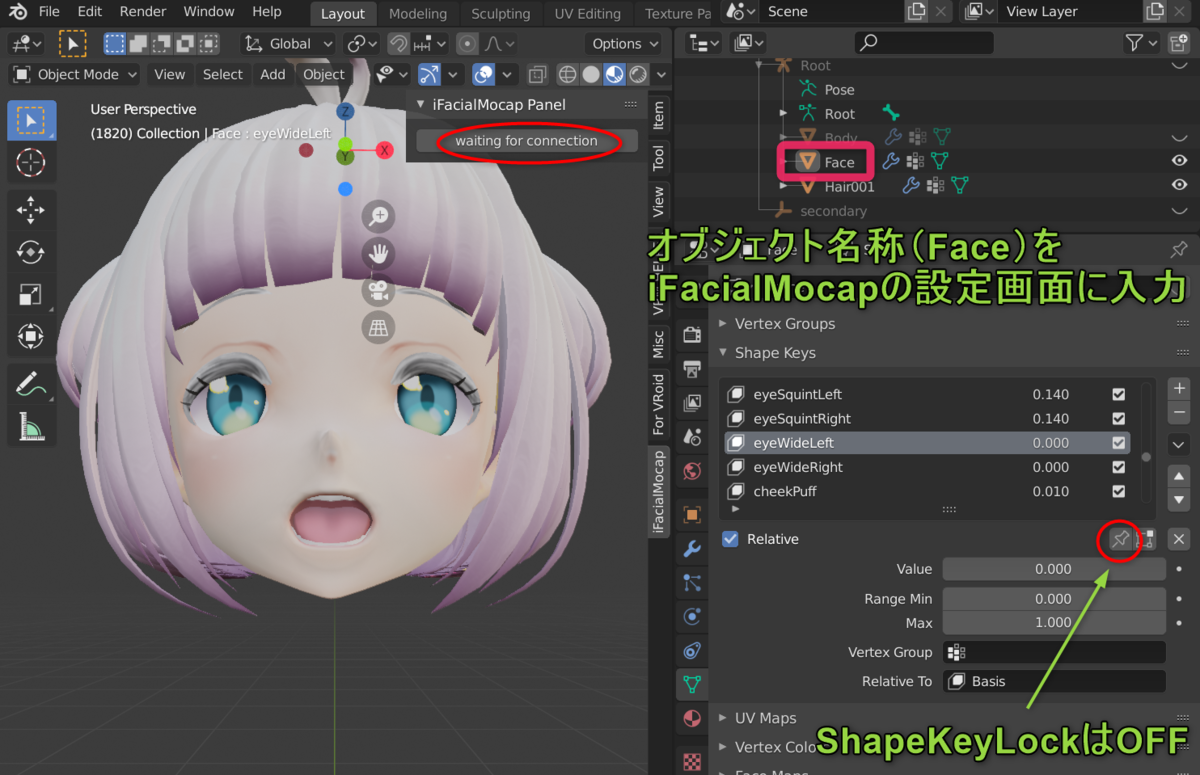Choose the Rotate tool
This screenshot has height=775, width=1200.
pyautogui.click(x=31, y=252)
